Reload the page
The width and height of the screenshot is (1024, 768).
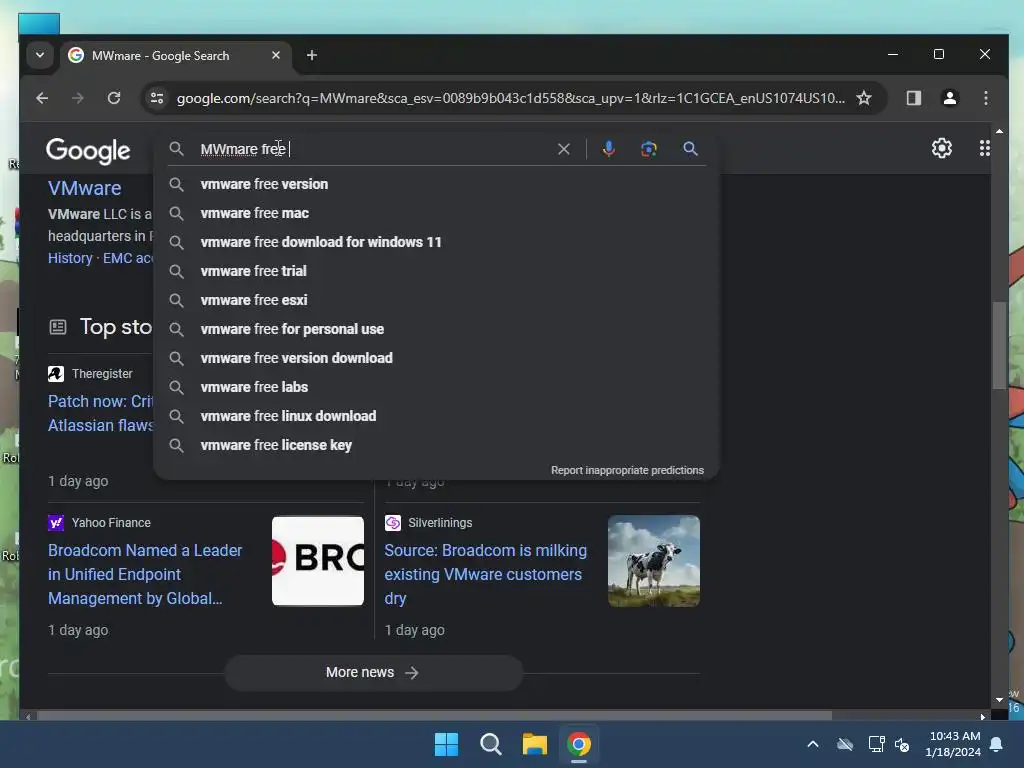click(x=114, y=98)
